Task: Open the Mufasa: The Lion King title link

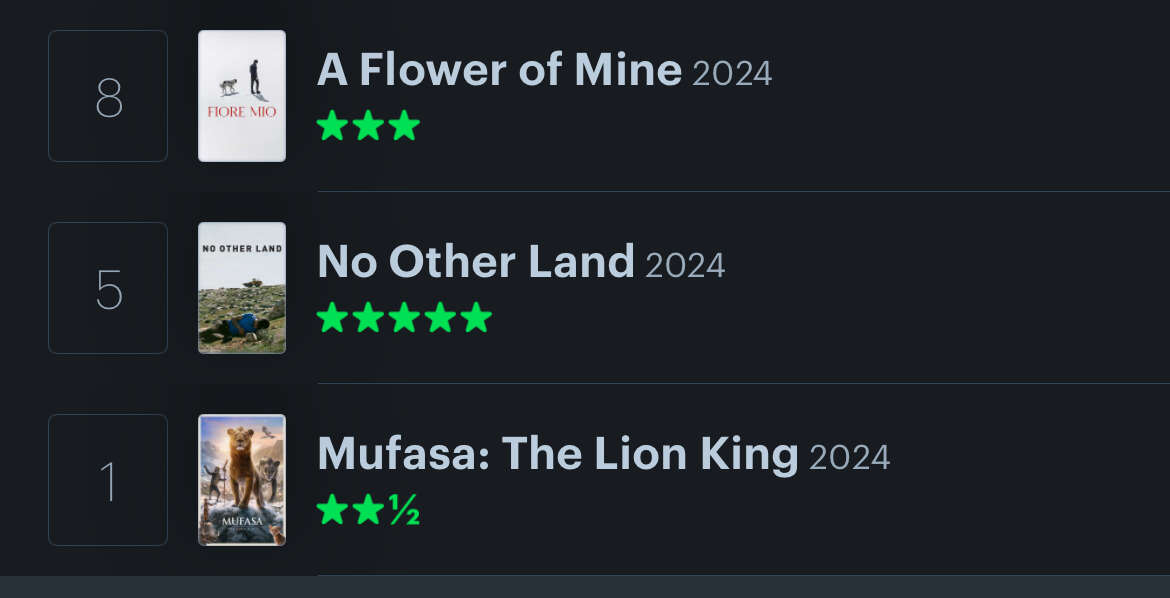Action: coord(558,453)
